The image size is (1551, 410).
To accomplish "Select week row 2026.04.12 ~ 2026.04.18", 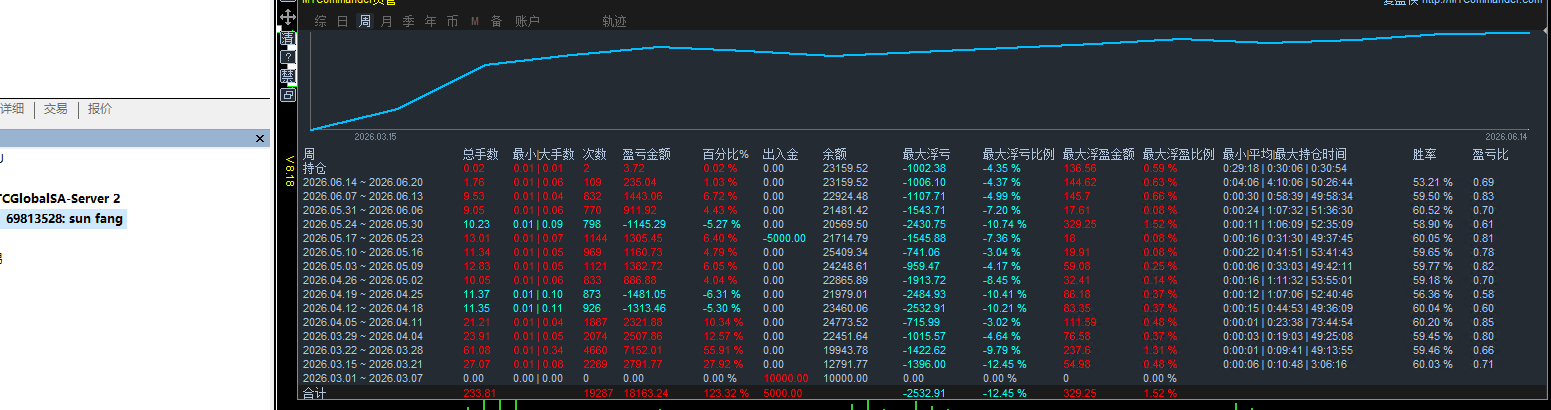I will pyautogui.click(x=362, y=308).
